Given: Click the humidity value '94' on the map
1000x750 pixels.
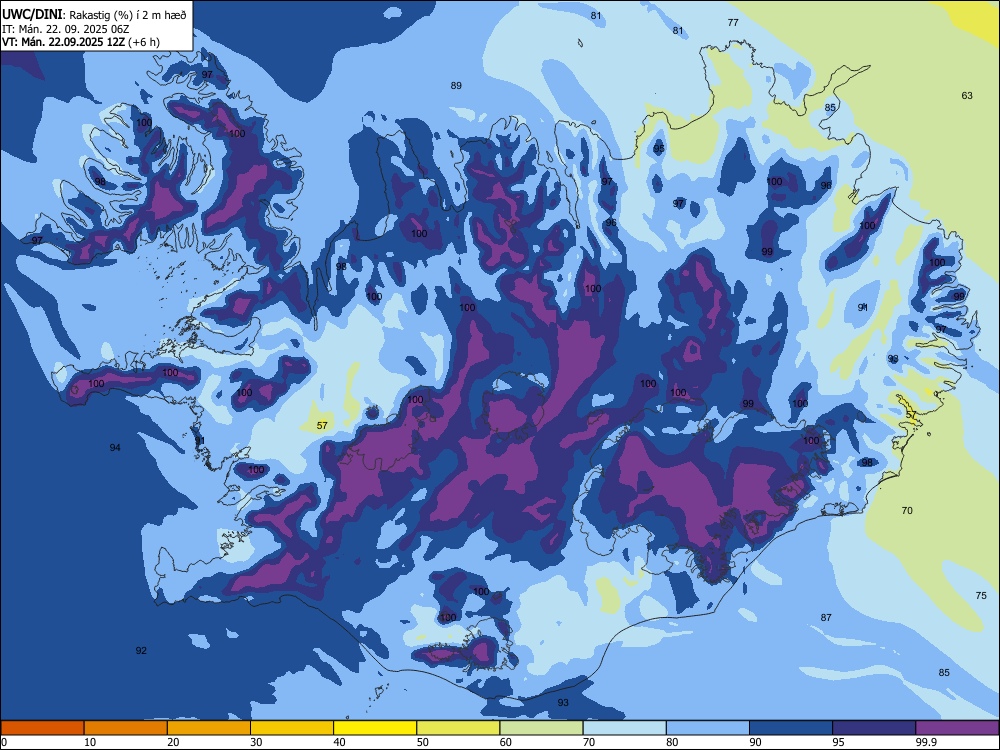Looking at the screenshot, I should pyautogui.click(x=115, y=448).
